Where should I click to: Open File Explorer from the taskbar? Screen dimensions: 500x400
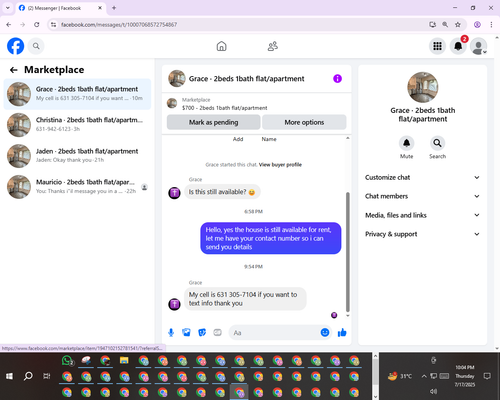[x=124, y=360]
